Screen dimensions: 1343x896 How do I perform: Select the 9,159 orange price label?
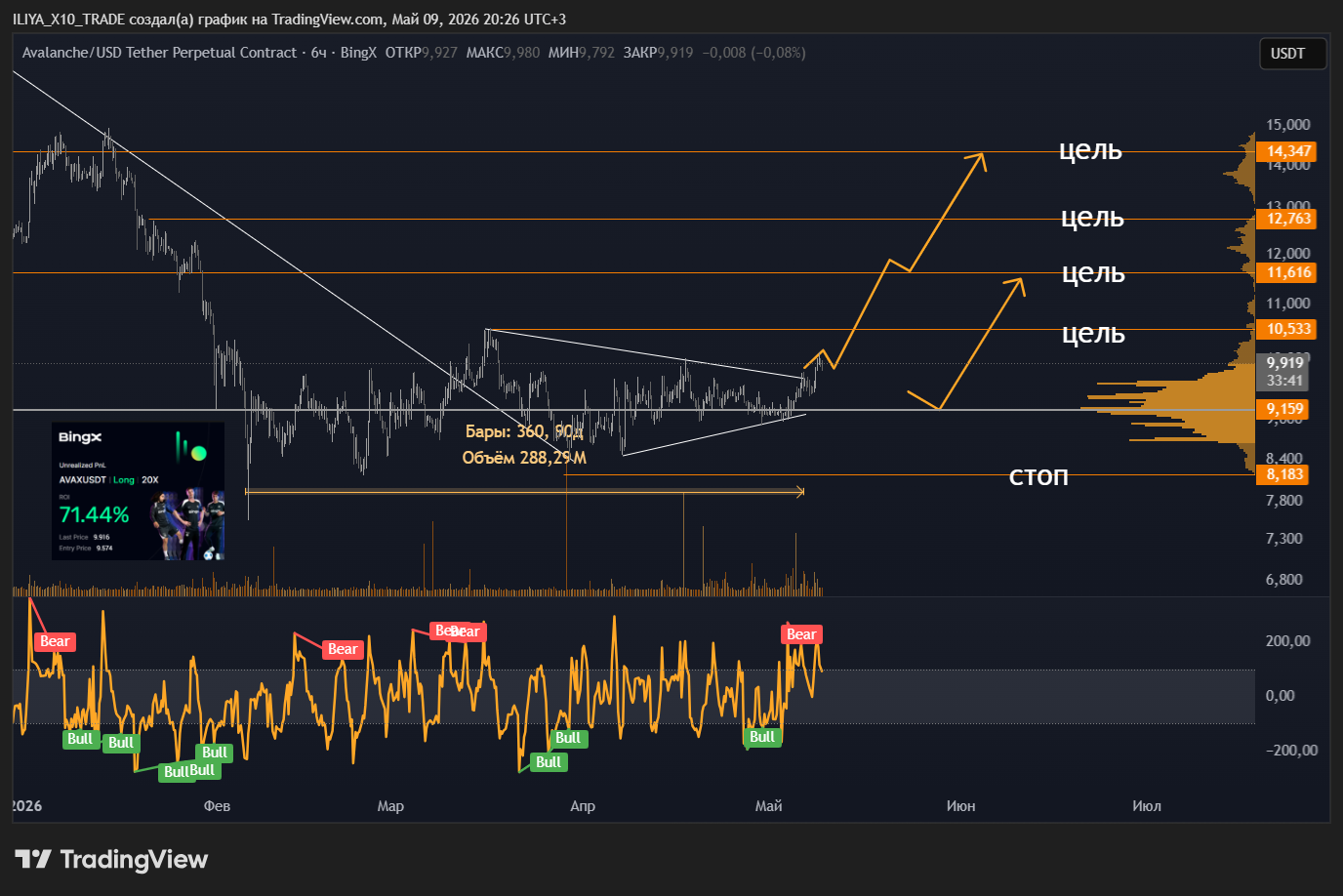1284,409
